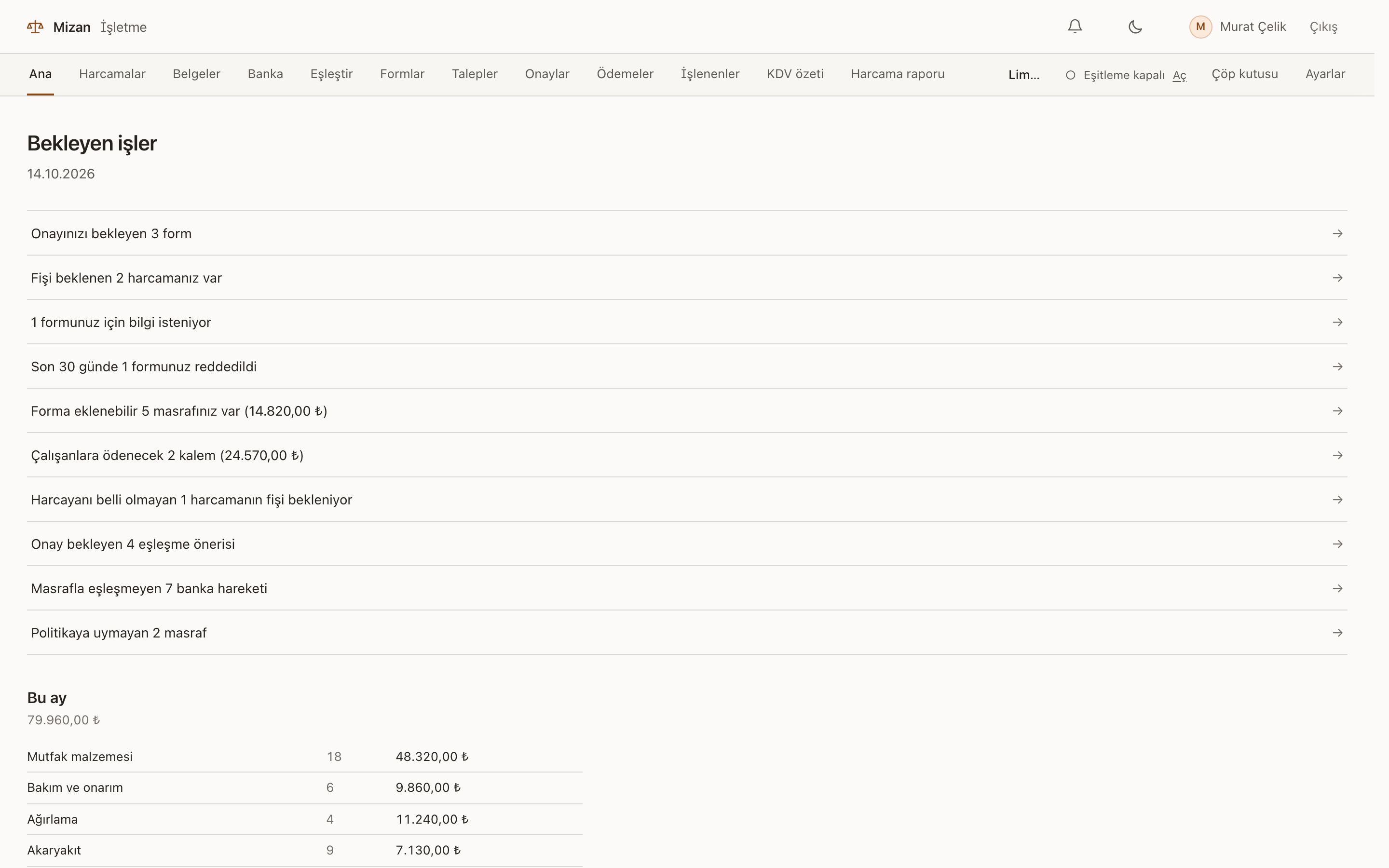Open the truncated Lim... item

tap(1023, 75)
